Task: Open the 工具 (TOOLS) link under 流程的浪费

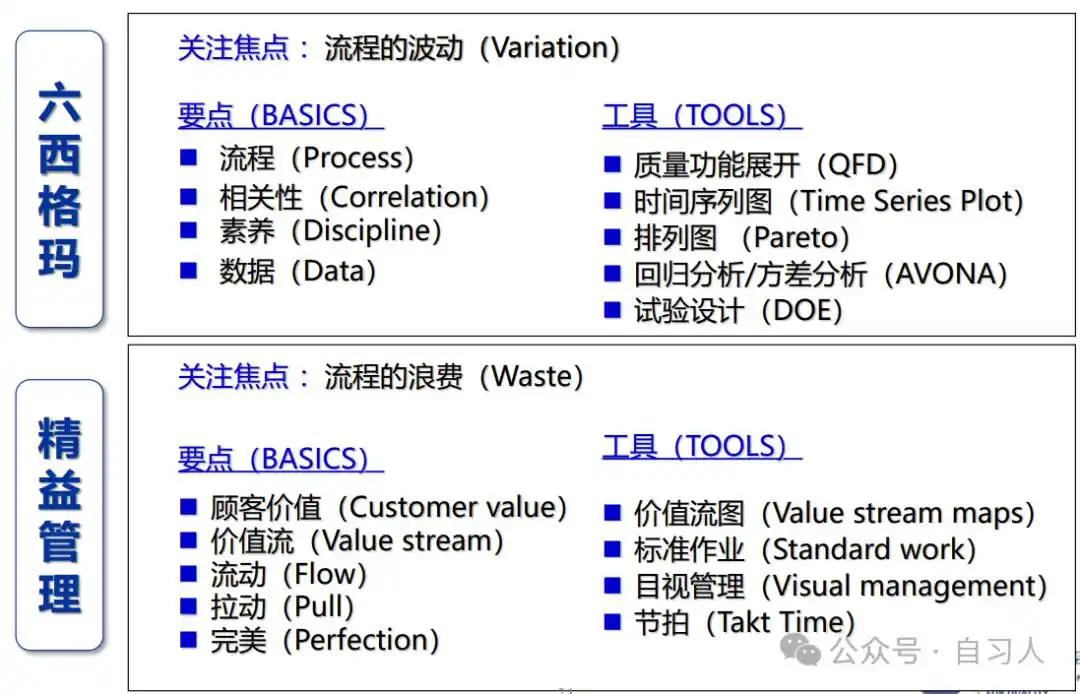Action: pyautogui.click(x=702, y=445)
